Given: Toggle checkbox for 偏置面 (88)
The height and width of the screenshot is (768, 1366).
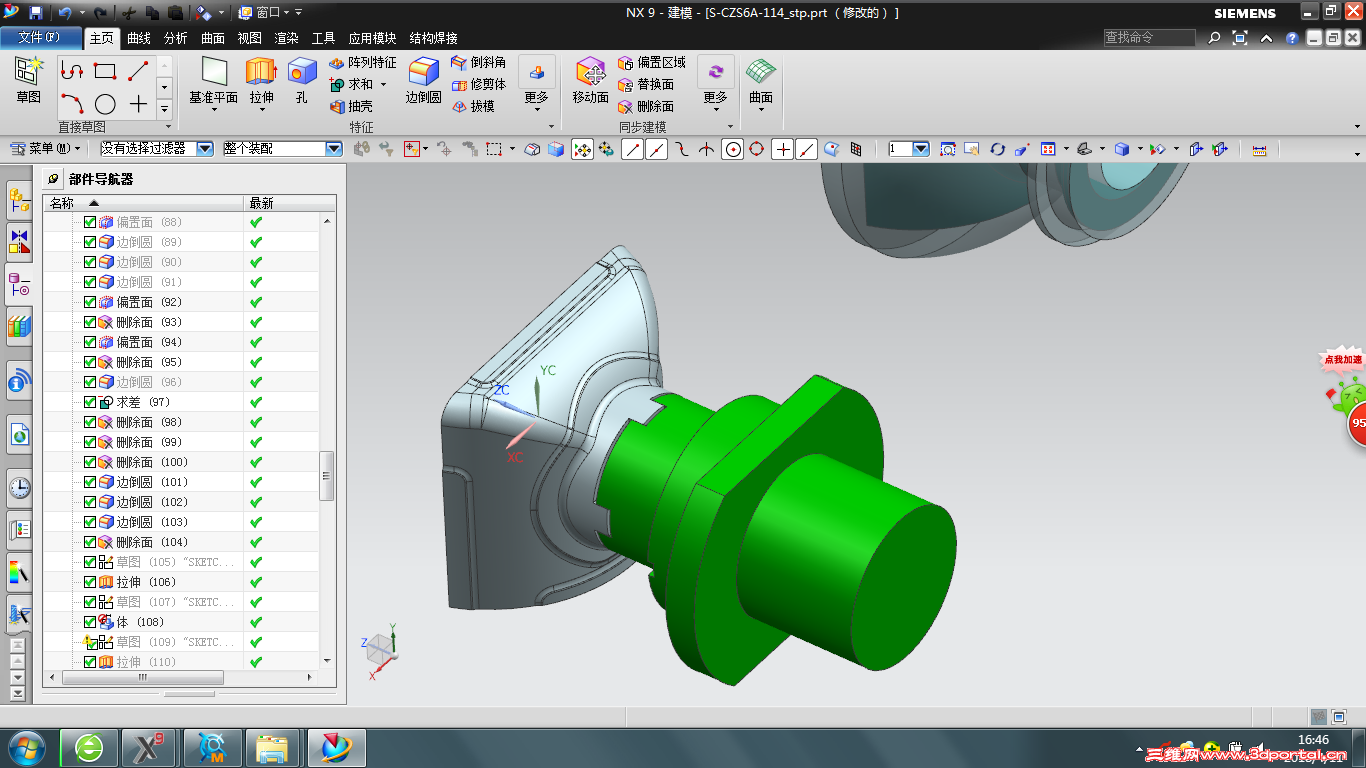Looking at the screenshot, I should 90,222.
